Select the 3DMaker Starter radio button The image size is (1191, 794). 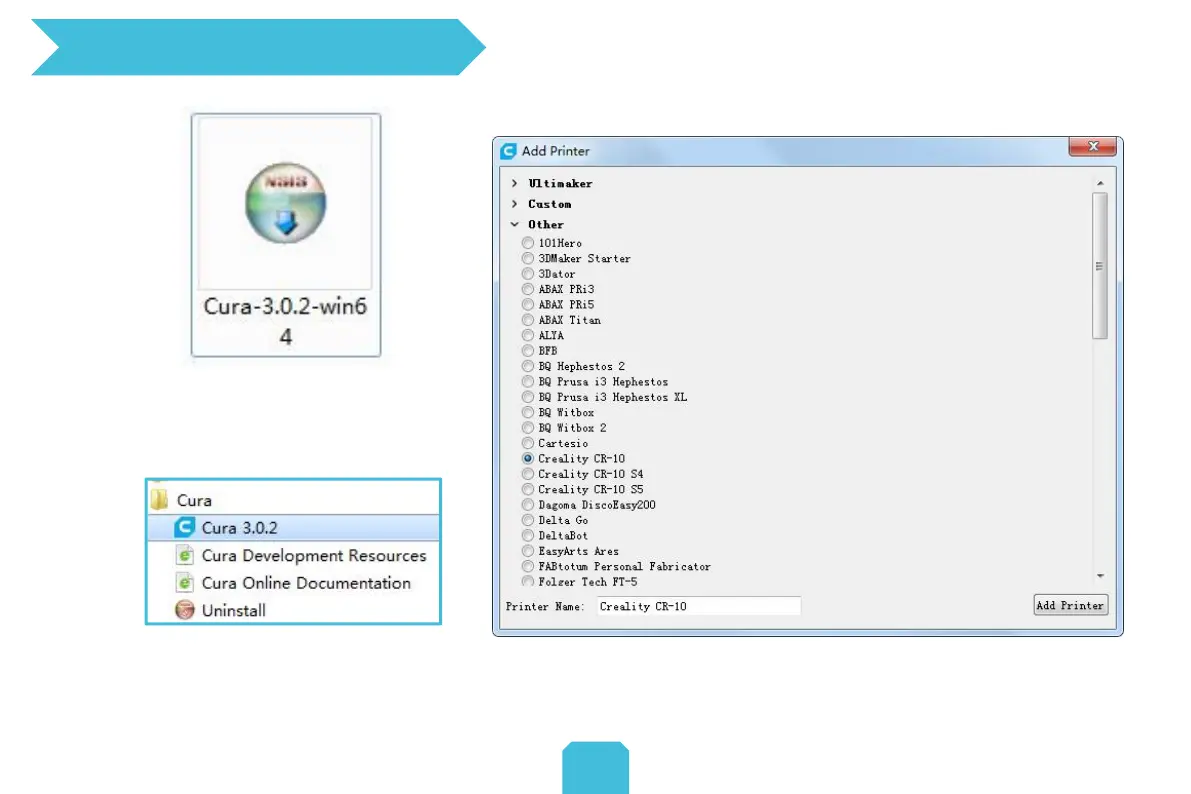pyautogui.click(x=528, y=258)
